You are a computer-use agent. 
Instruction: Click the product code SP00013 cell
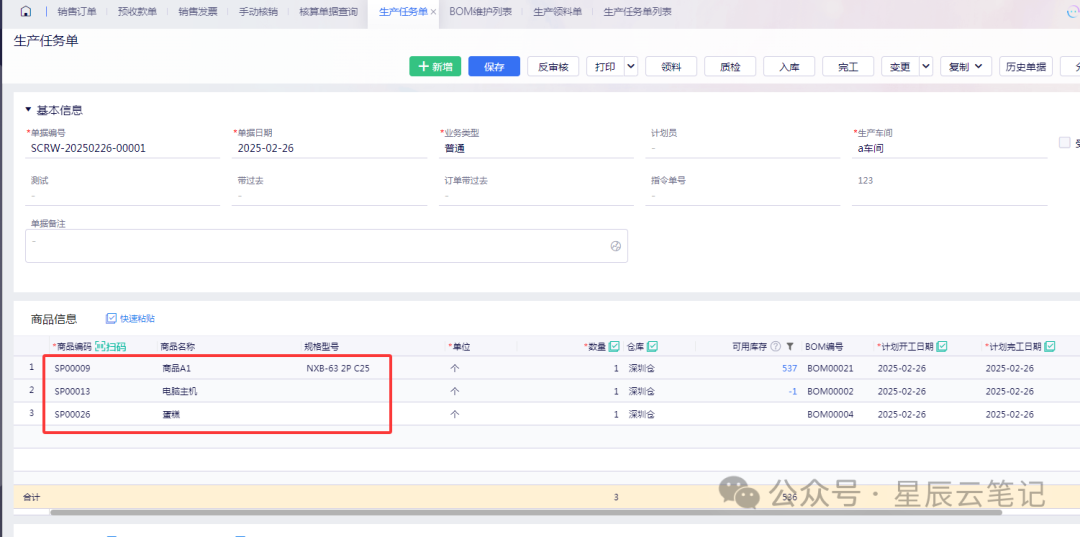72,391
